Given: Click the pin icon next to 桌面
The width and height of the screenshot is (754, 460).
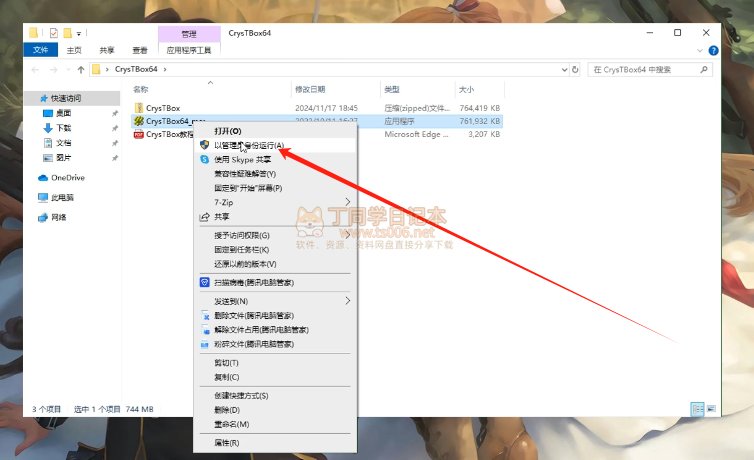Looking at the screenshot, I should (115, 113).
